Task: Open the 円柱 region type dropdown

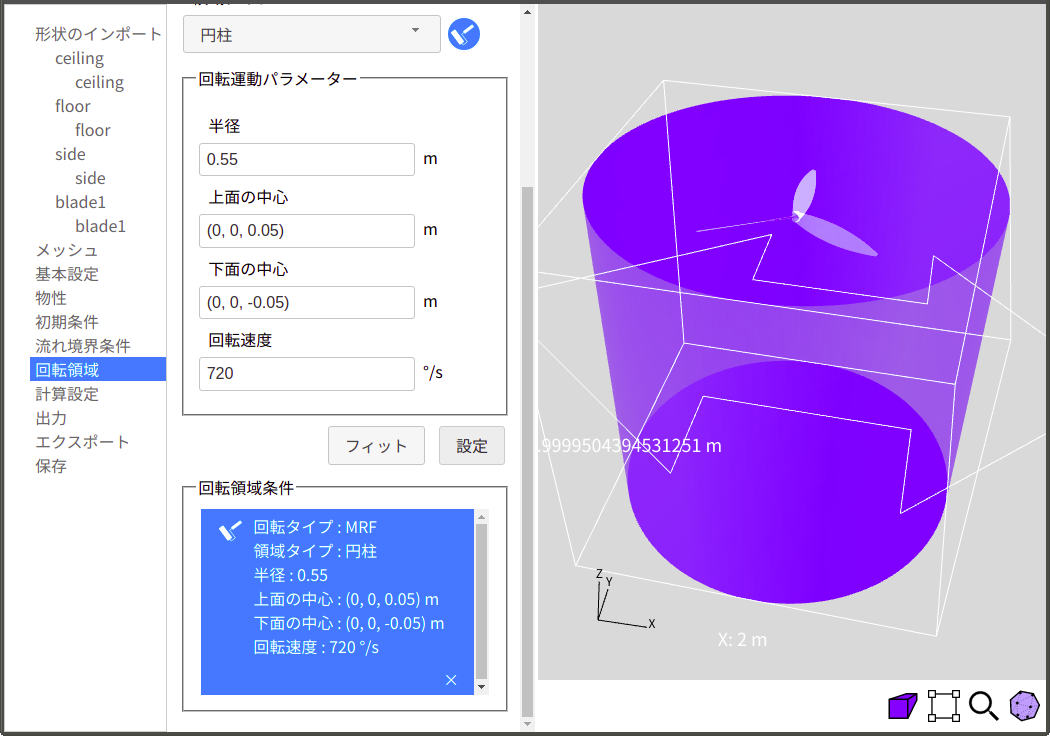Action: coord(311,34)
